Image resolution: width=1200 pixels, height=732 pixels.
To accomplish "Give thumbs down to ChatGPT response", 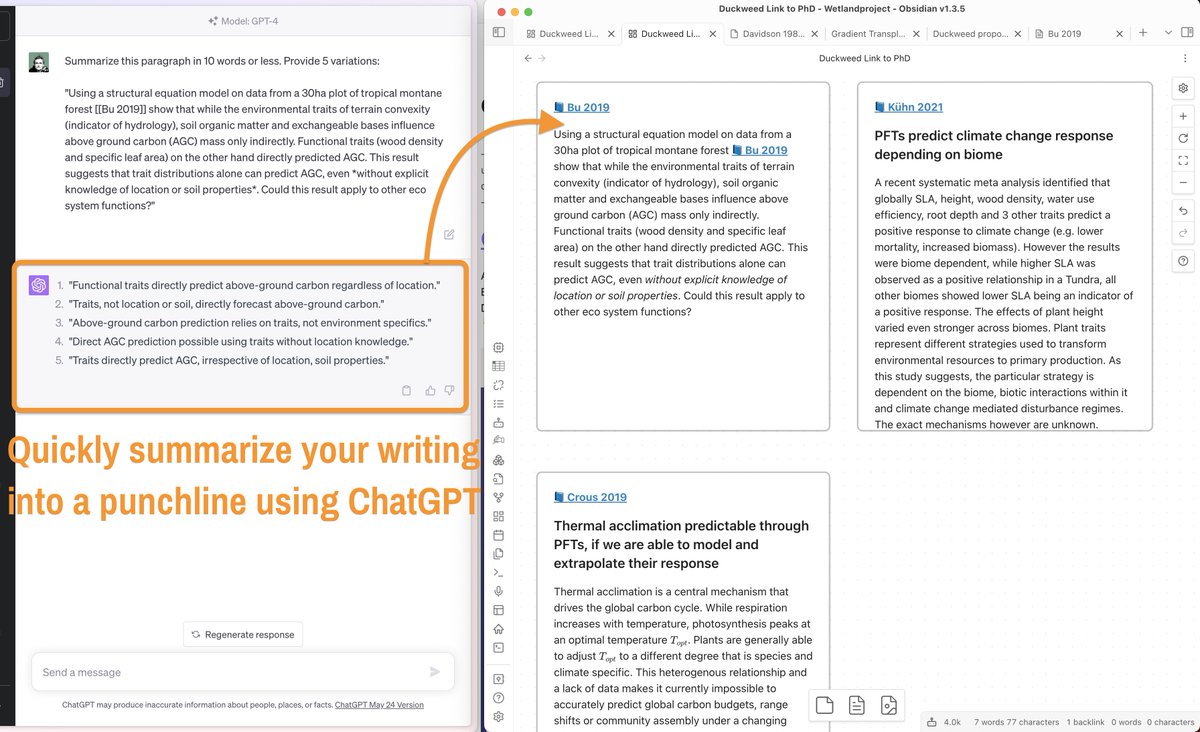I will coord(449,390).
